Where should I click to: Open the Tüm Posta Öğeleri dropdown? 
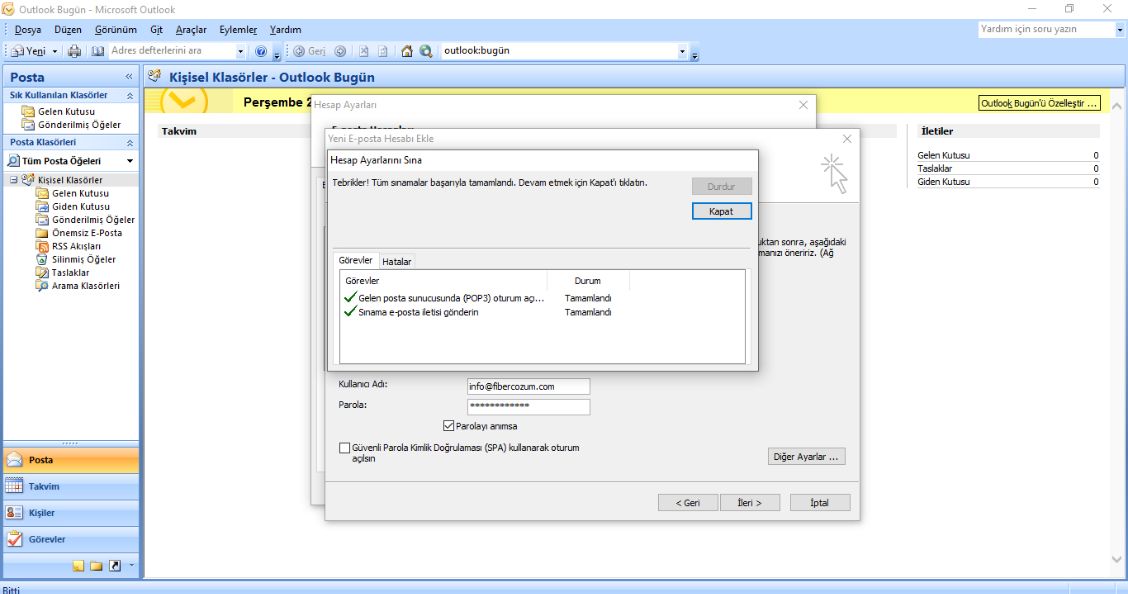(x=129, y=161)
